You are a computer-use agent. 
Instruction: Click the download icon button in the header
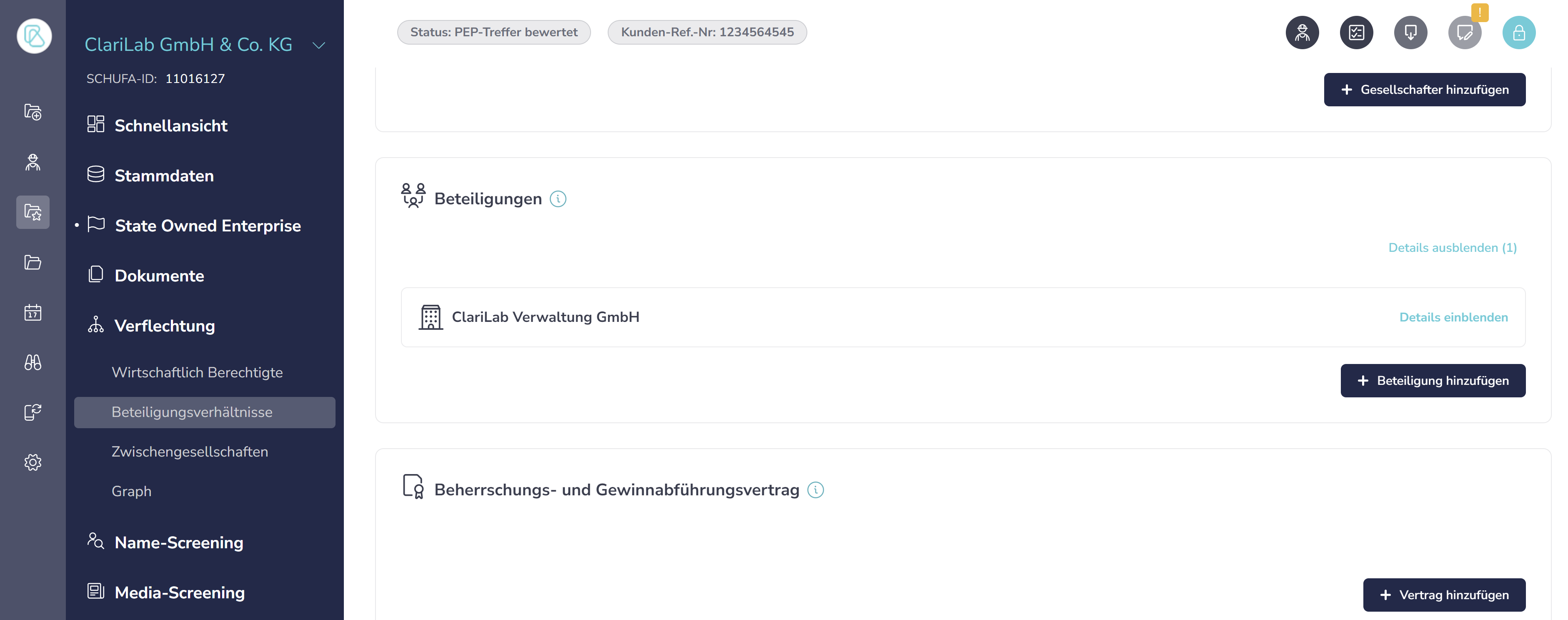tap(1410, 32)
